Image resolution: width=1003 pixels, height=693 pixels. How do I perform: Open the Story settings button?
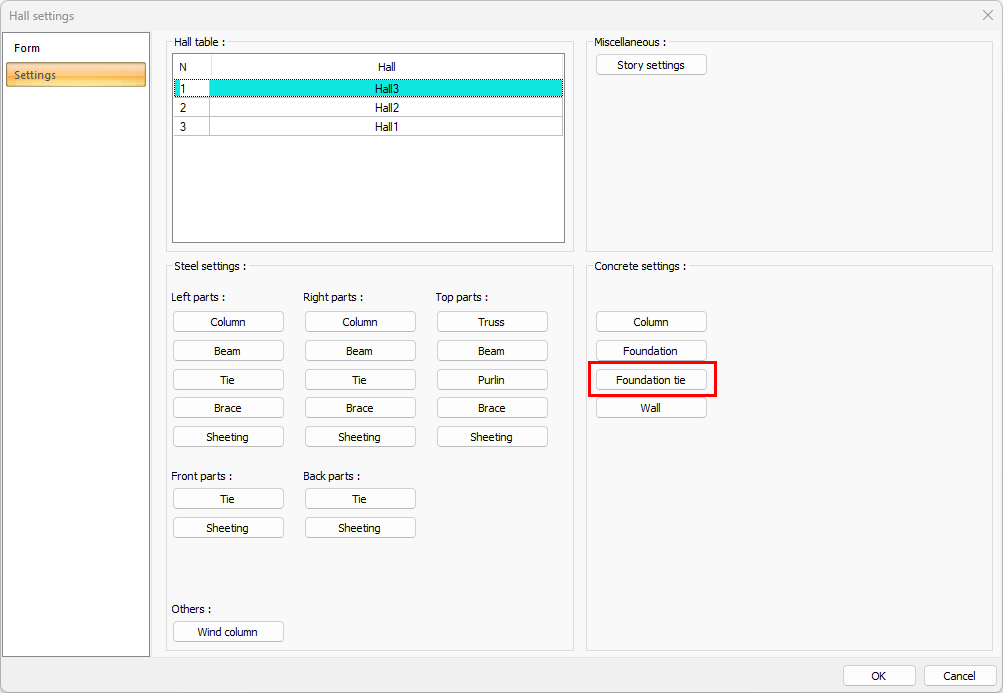click(x=651, y=65)
